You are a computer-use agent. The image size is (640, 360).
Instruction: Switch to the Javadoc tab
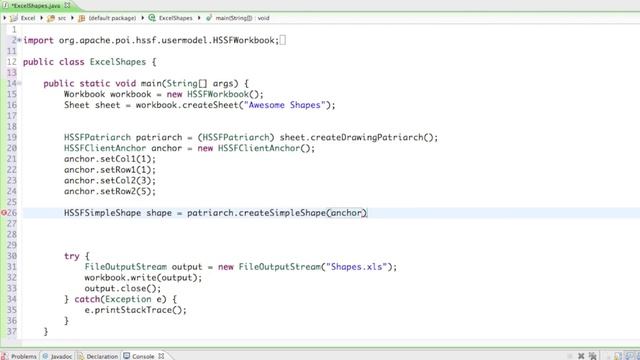[x=57, y=356]
